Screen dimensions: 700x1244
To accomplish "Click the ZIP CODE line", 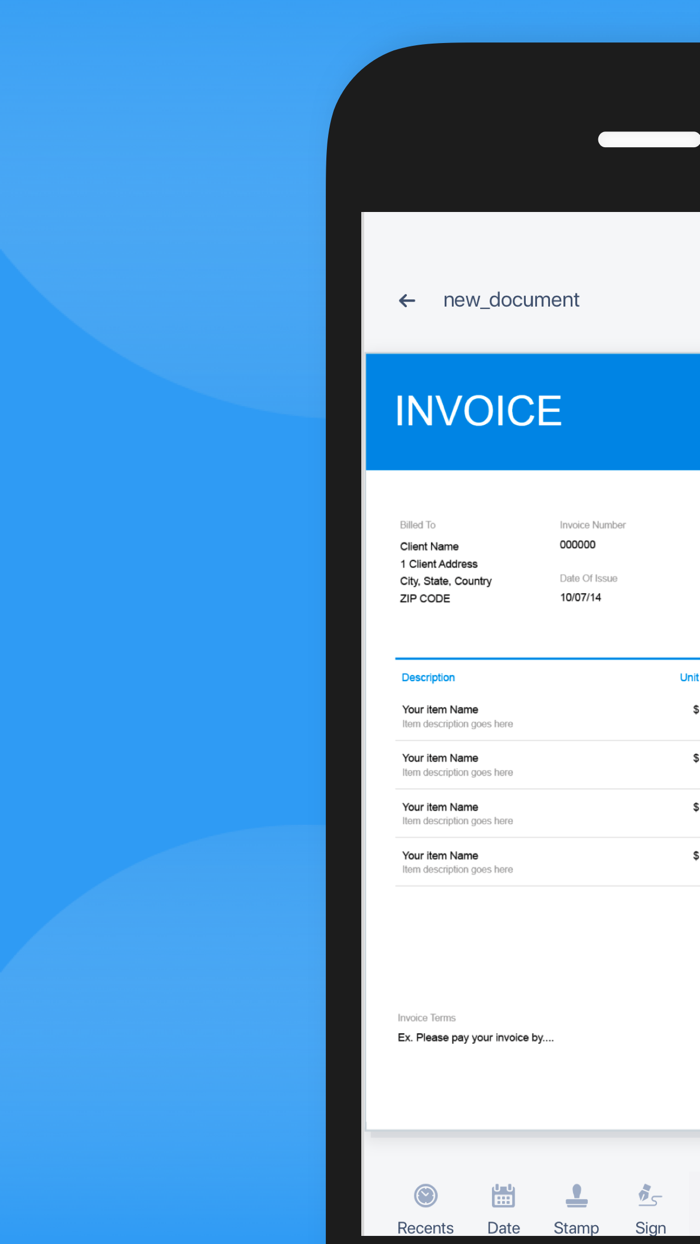I will (425, 599).
